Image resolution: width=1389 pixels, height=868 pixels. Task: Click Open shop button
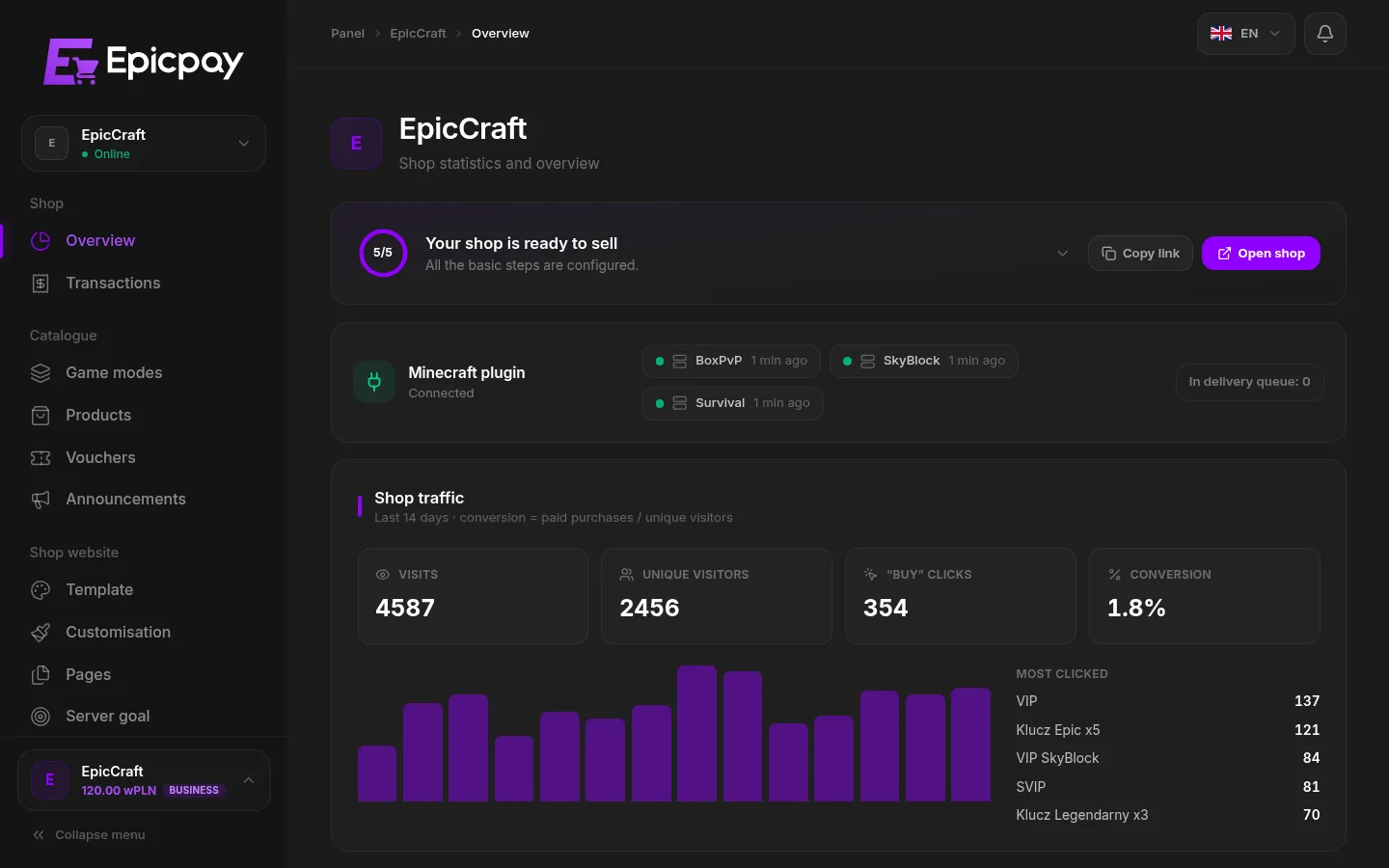1262,254
